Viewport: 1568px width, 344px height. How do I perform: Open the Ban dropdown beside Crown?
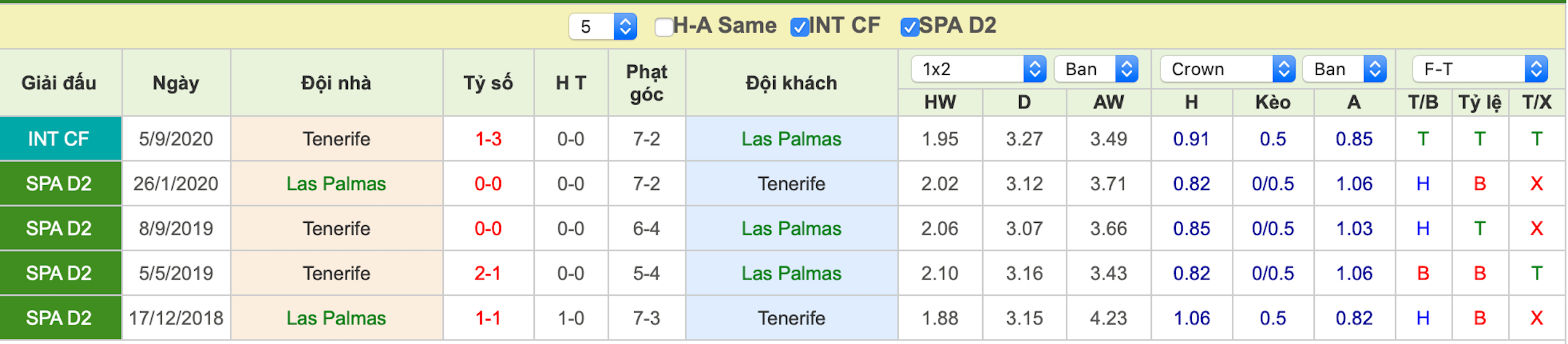[1344, 69]
